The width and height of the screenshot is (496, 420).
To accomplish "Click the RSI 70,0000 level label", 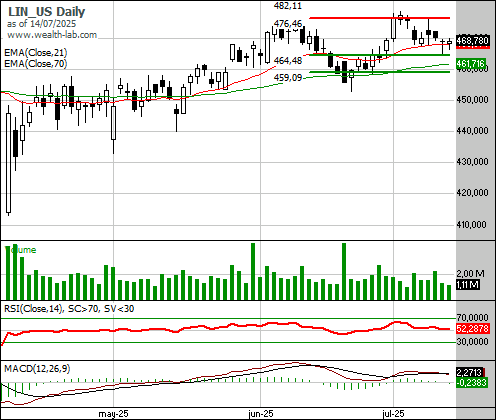I will point(472,318).
